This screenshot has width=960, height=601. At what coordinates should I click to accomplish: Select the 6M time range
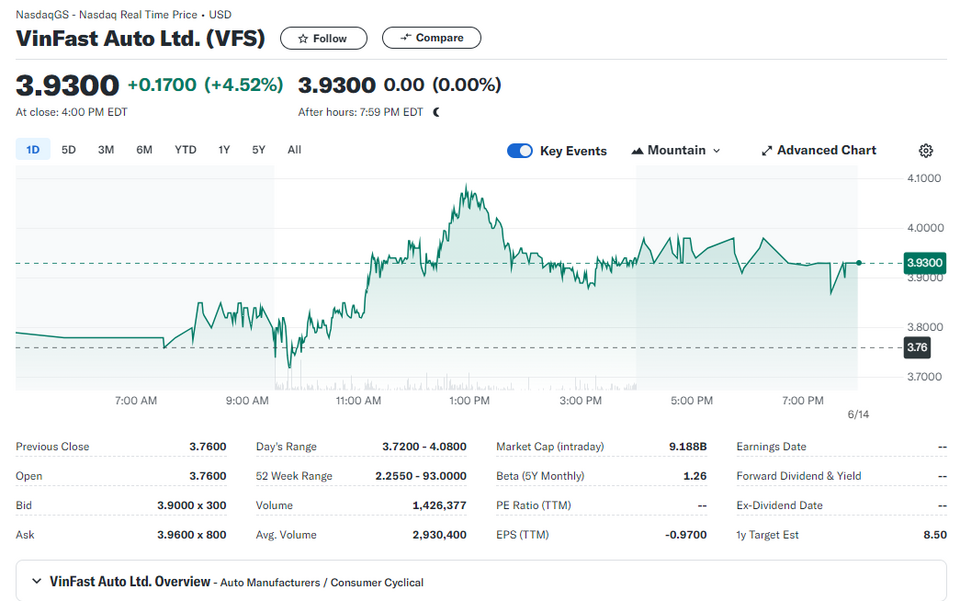pos(144,150)
